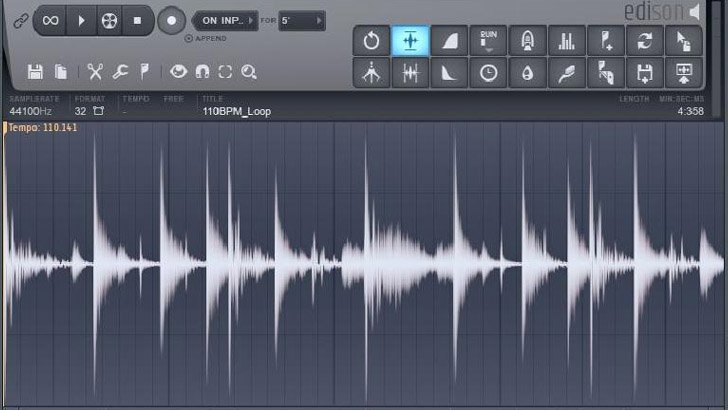Image resolution: width=728 pixels, height=410 pixels.
Task: Click the equalizer bars icon
Action: [567, 41]
